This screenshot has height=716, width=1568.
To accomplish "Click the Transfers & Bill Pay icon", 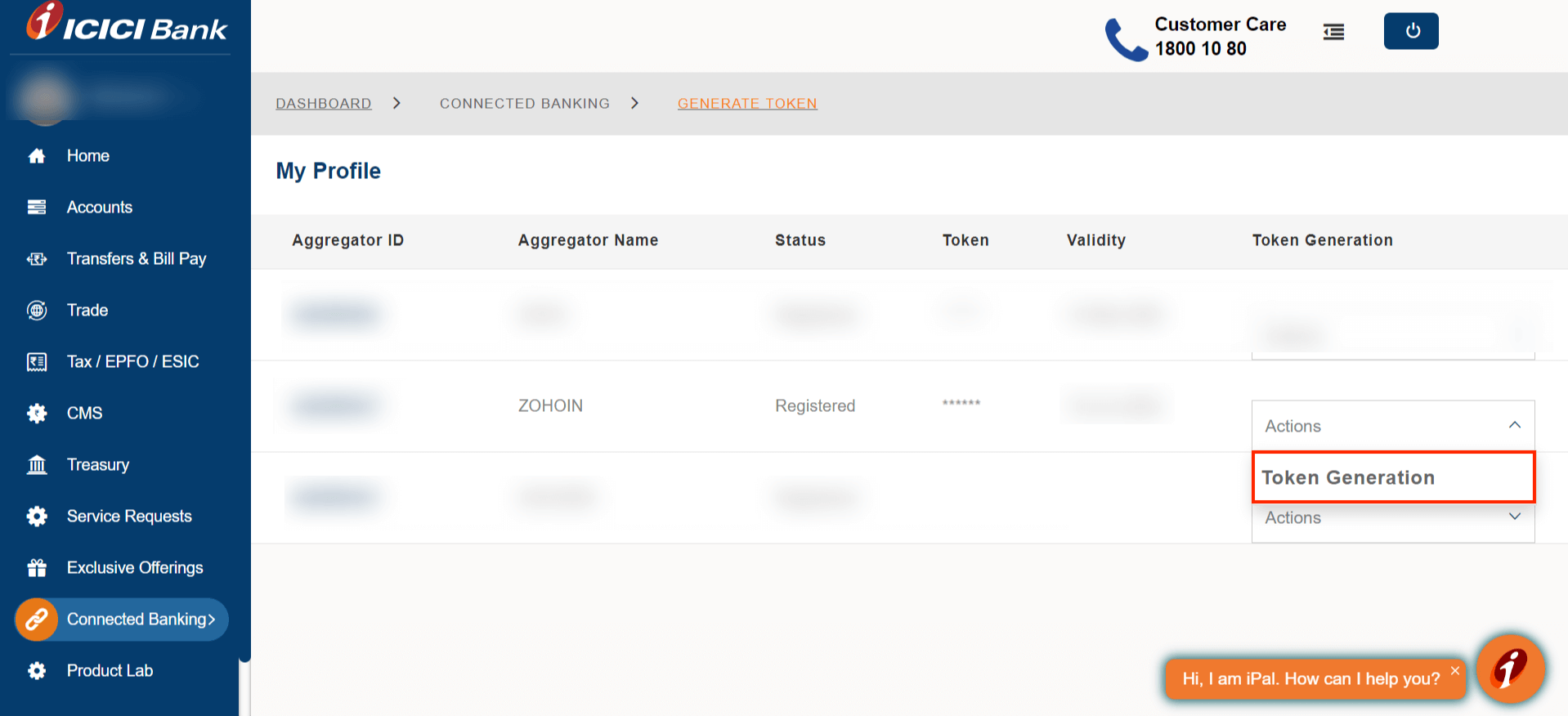I will [x=37, y=259].
